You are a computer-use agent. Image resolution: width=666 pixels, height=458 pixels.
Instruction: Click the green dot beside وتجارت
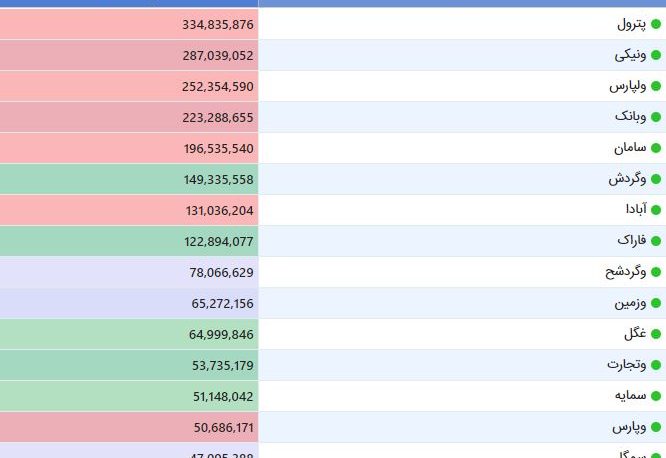coord(656,365)
